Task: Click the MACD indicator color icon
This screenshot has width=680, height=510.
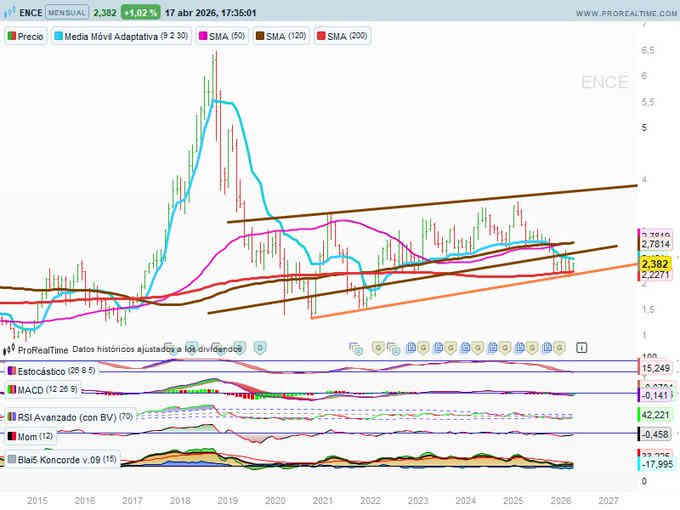Action: [12, 389]
